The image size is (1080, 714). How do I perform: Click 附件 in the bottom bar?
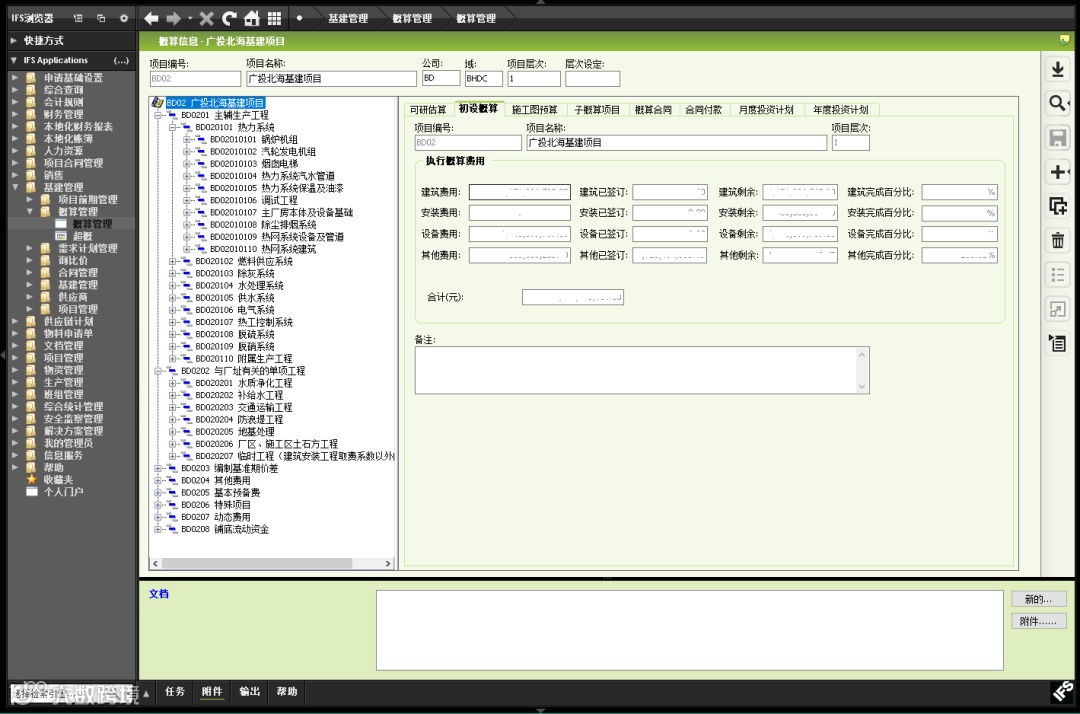(x=212, y=691)
